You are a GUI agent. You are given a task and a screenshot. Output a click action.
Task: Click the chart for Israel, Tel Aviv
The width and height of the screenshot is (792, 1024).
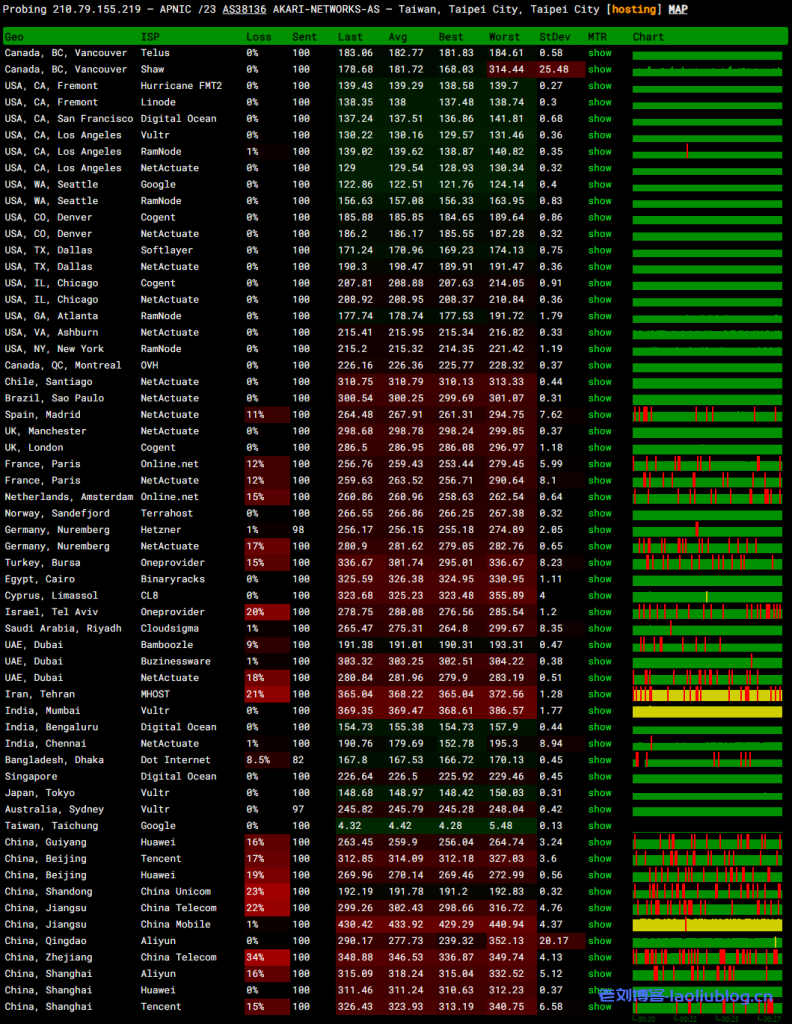[x=707, y=612]
